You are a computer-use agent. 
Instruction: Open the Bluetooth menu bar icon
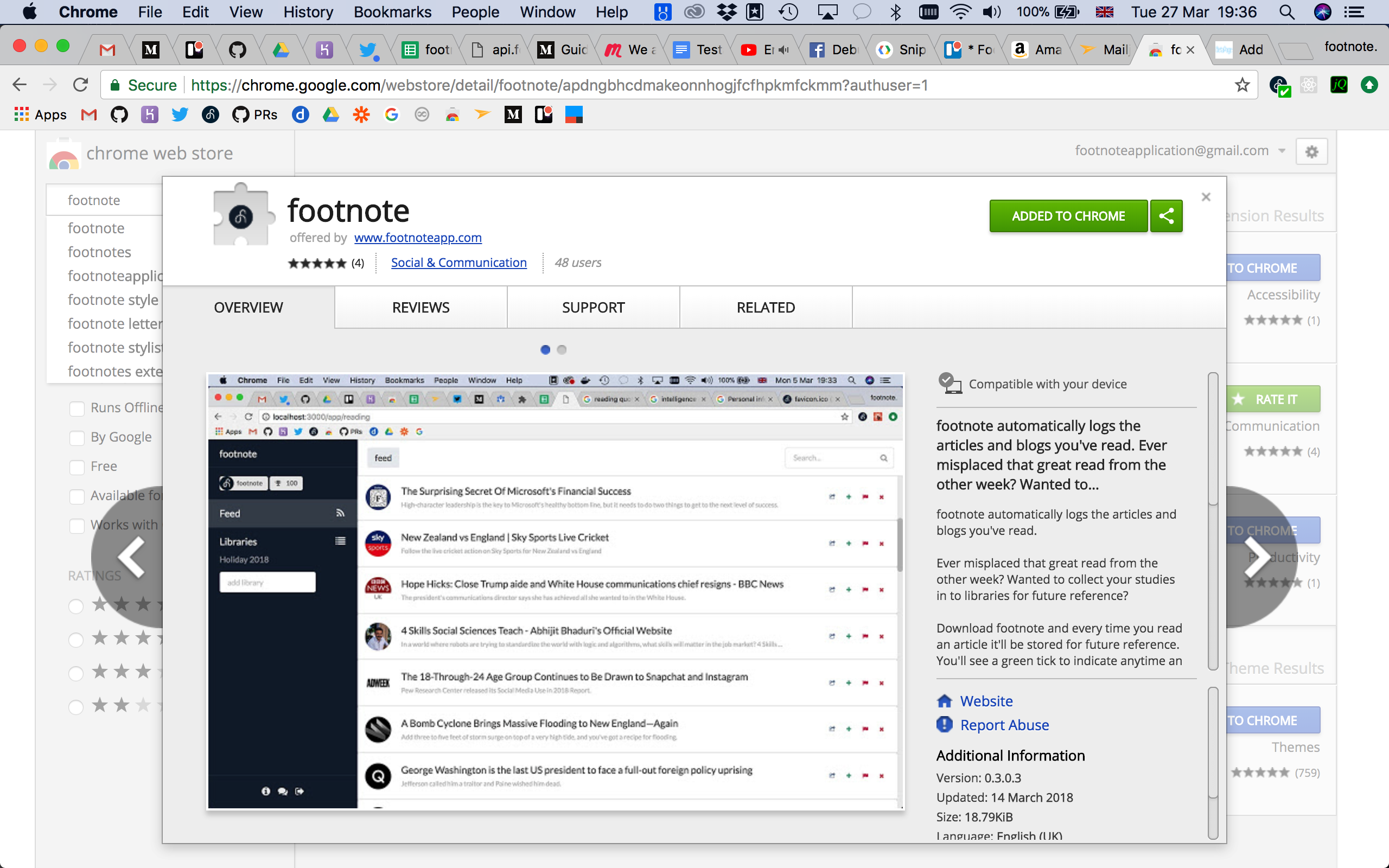tap(895, 12)
